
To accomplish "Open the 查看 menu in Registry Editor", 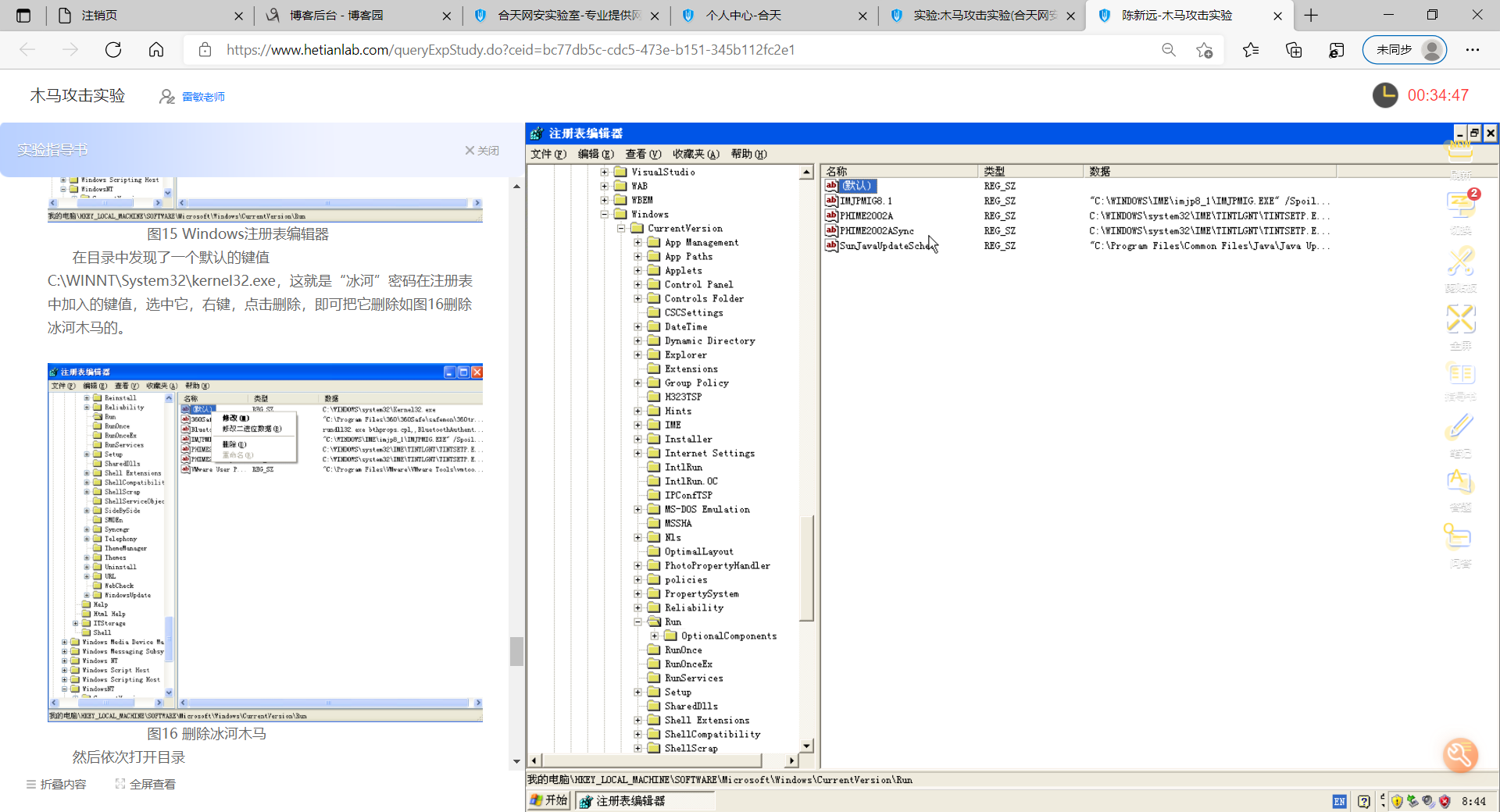I will coord(644,154).
